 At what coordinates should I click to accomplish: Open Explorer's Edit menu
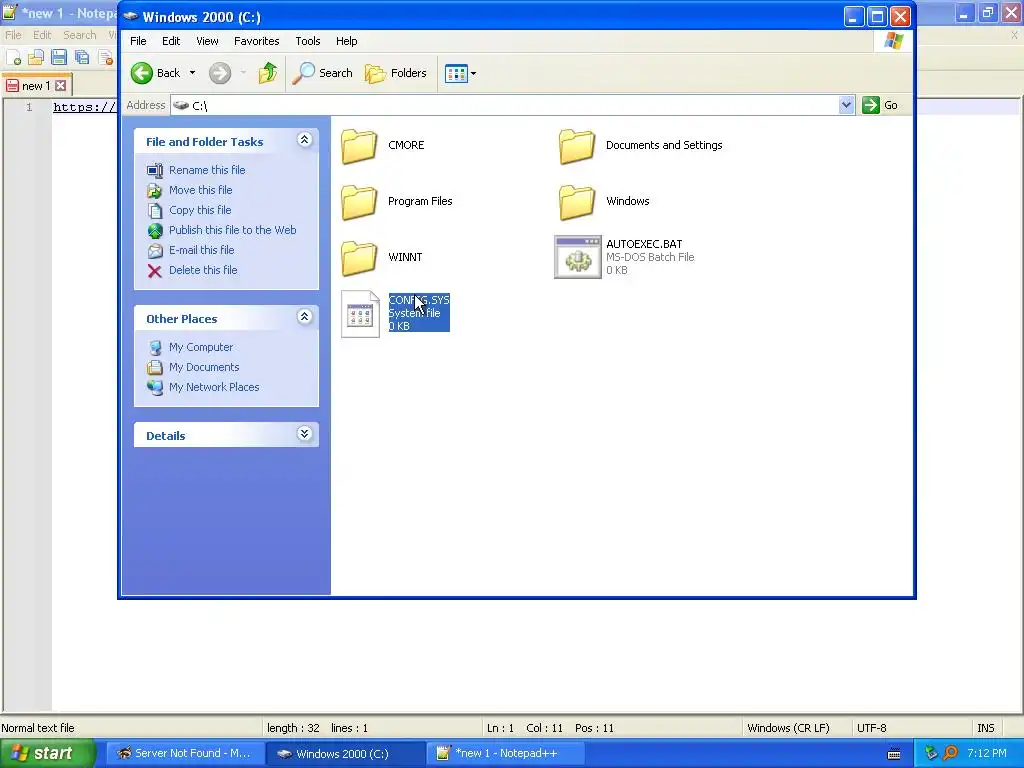point(171,41)
